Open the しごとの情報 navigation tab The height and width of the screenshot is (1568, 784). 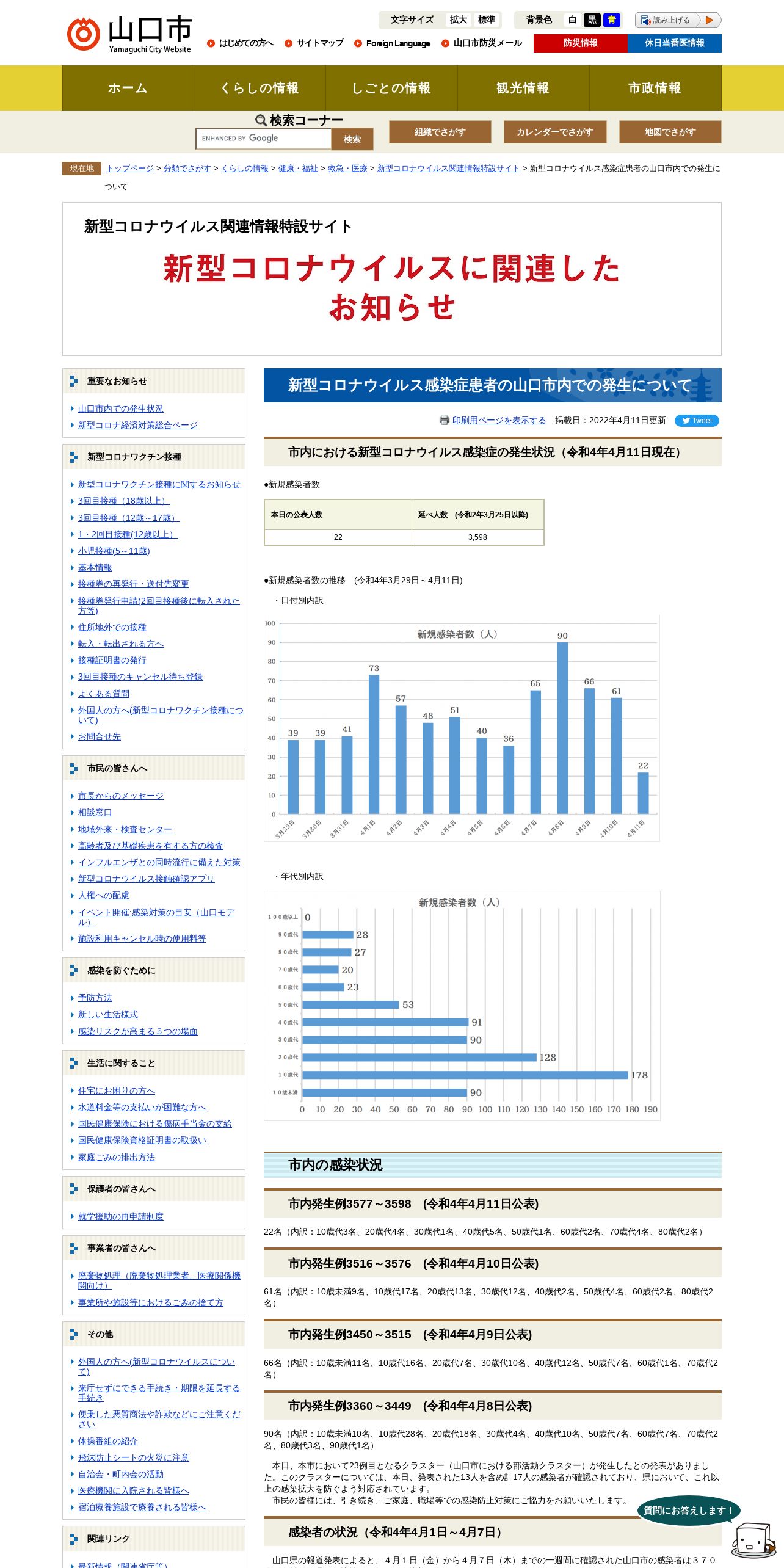coord(392,88)
